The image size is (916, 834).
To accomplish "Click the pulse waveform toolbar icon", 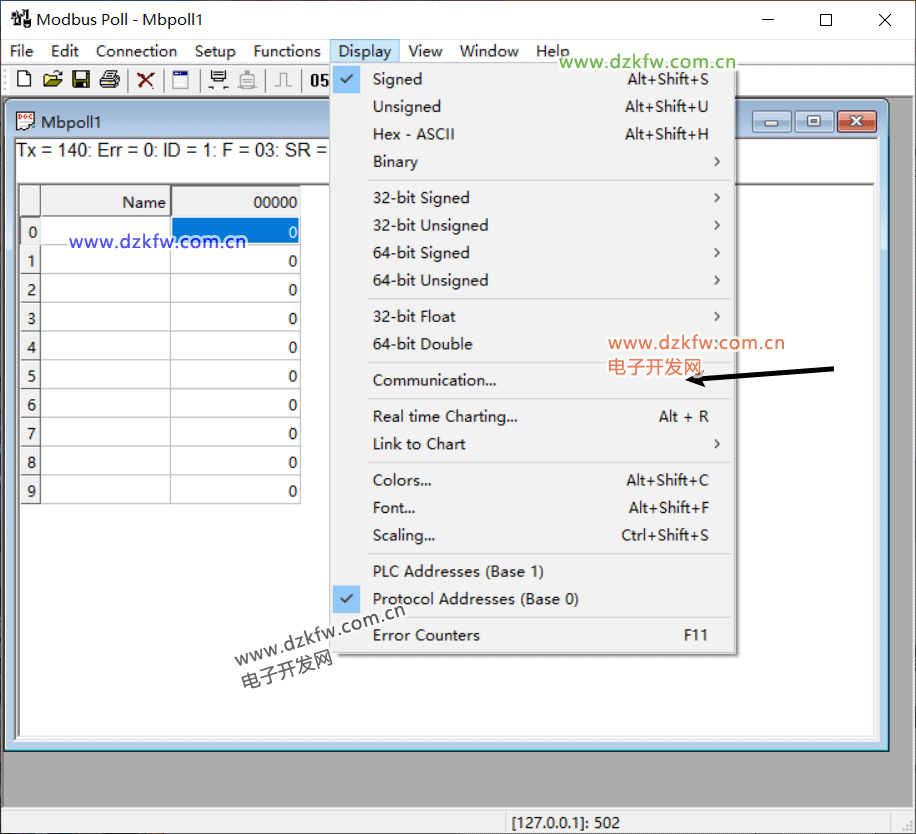I will pos(283,80).
